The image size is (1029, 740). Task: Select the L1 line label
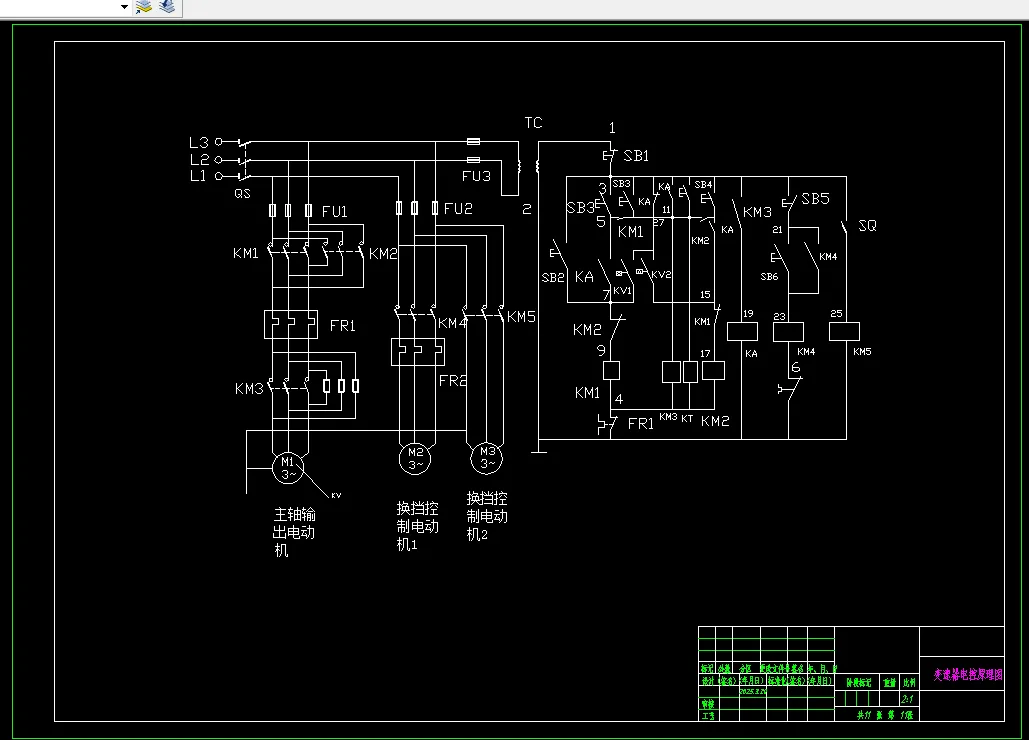pos(198,176)
